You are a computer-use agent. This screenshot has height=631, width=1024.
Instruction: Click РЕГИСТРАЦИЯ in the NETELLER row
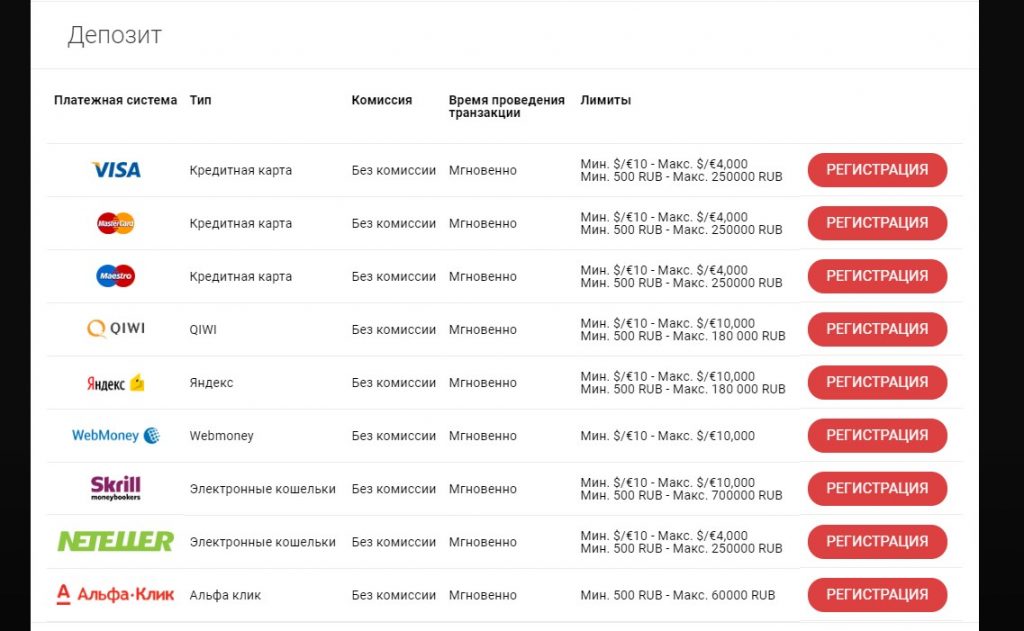pos(877,541)
